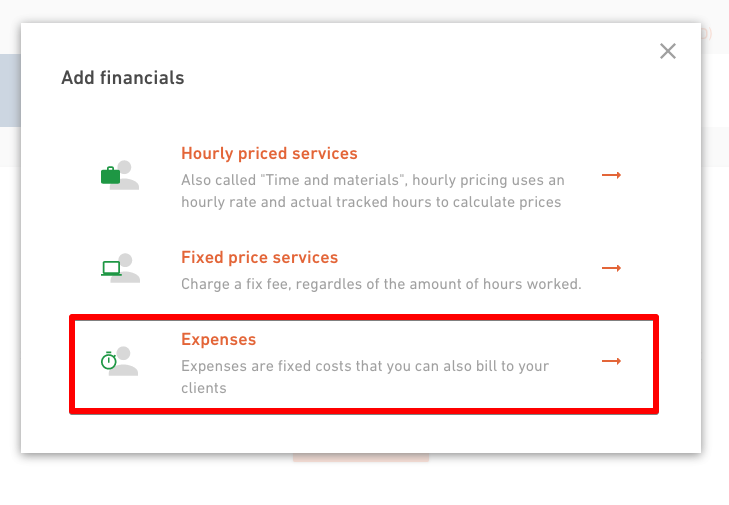The height and width of the screenshot is (505, 729).
Task: Click the laptop person icon for fixed price
Action: click(x=120, y=268)
